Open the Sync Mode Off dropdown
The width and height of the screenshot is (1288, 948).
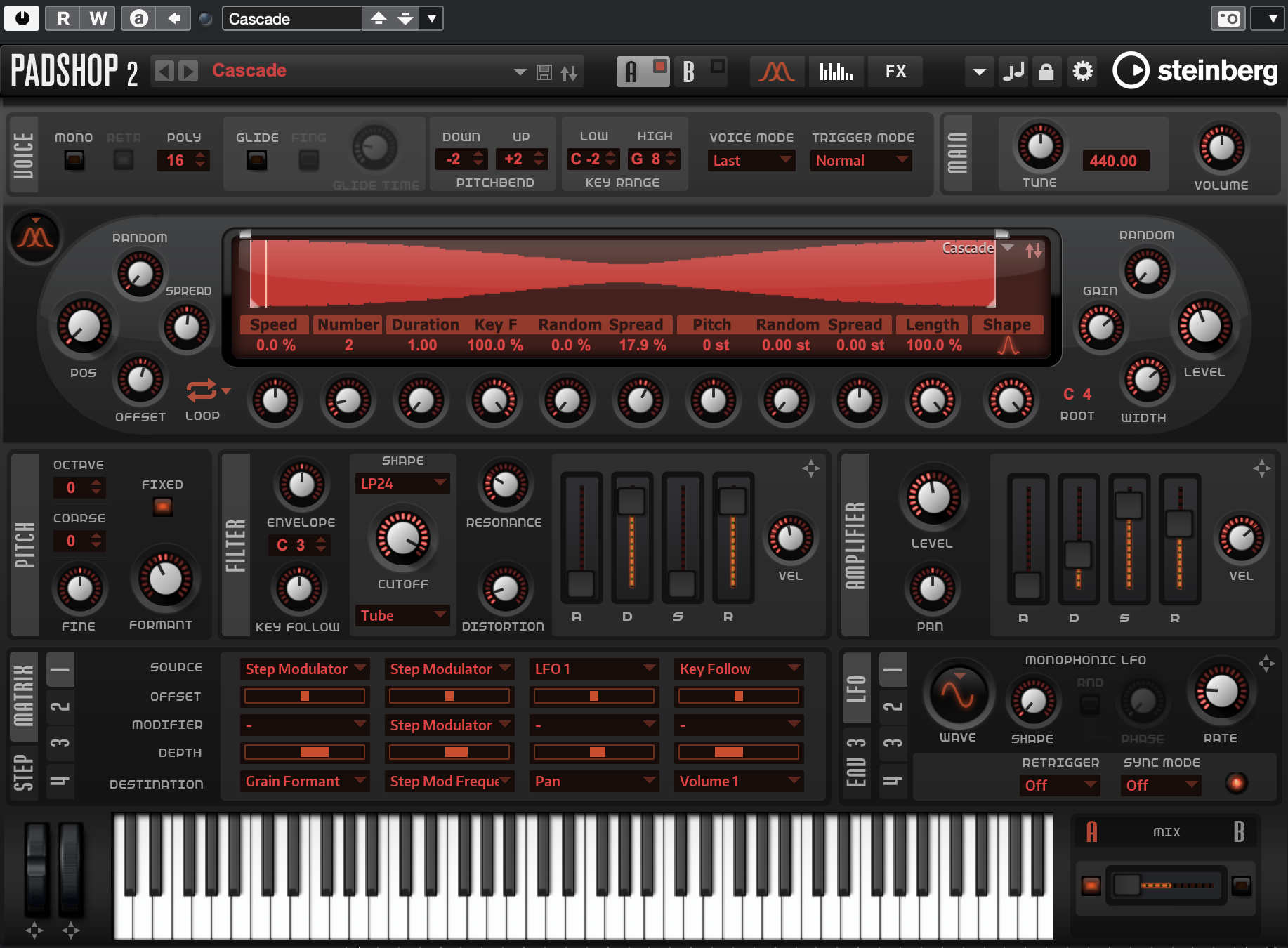[x=1161, y=785]
